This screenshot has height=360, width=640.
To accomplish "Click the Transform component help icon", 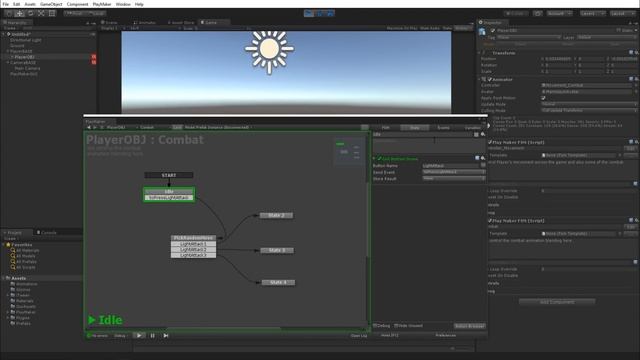I will pyautogui.click(x=631, y=53).
